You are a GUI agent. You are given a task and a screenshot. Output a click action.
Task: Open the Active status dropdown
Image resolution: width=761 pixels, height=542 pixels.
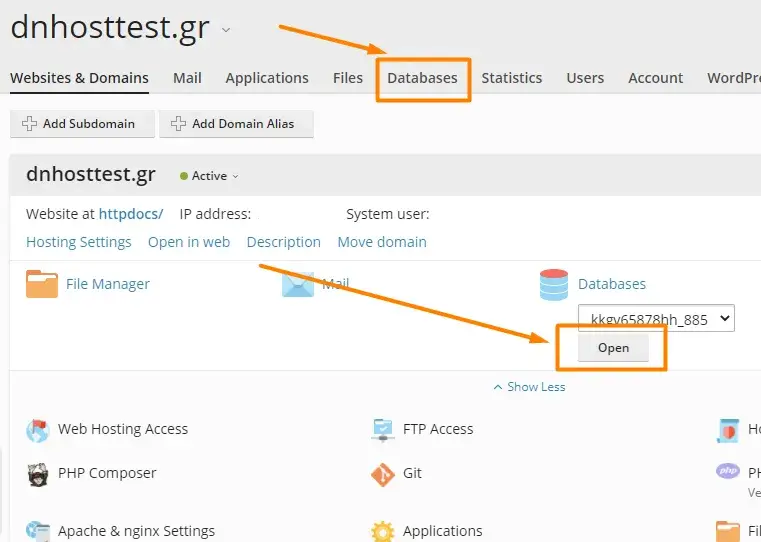209,176
